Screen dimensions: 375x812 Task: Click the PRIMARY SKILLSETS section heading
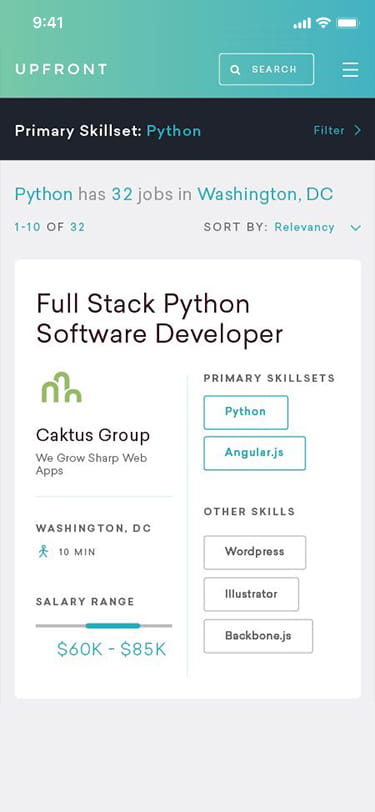[269, 378]
